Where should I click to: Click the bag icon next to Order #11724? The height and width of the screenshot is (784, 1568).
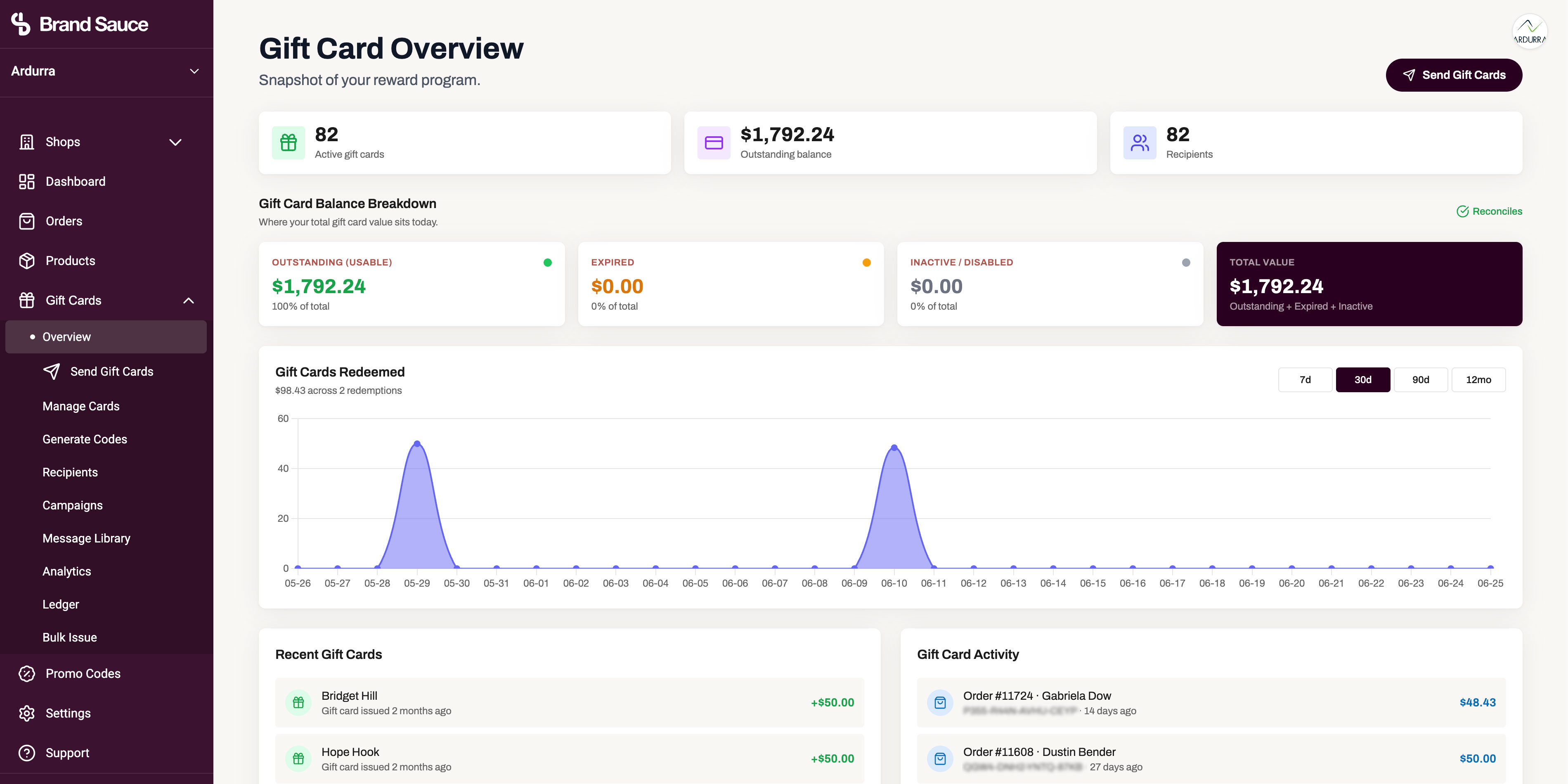pos(940,702)
